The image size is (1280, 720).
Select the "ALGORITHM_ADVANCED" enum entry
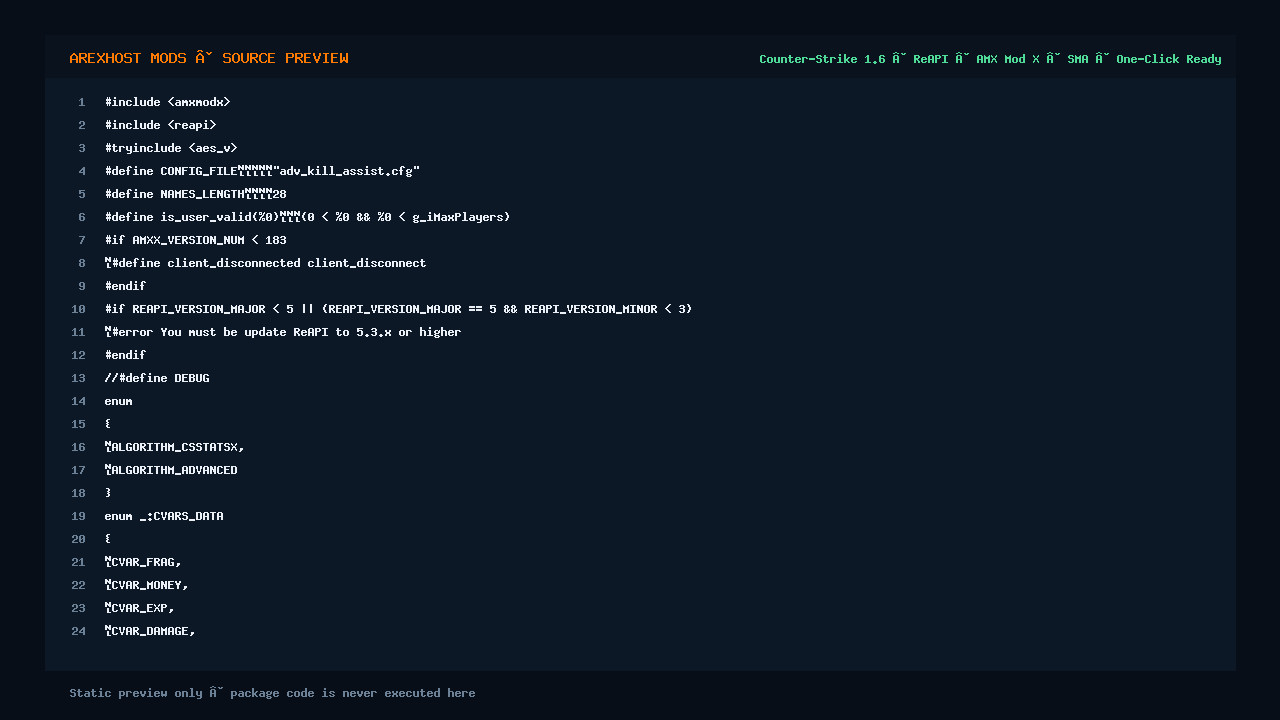(x=171, y=470)
